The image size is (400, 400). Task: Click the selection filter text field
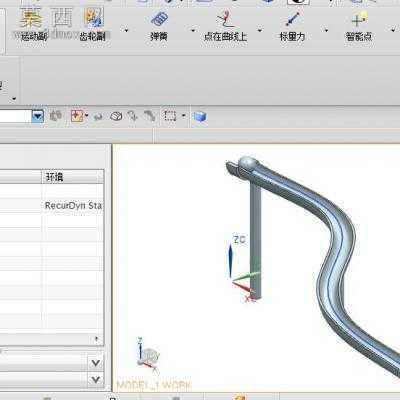16,116
